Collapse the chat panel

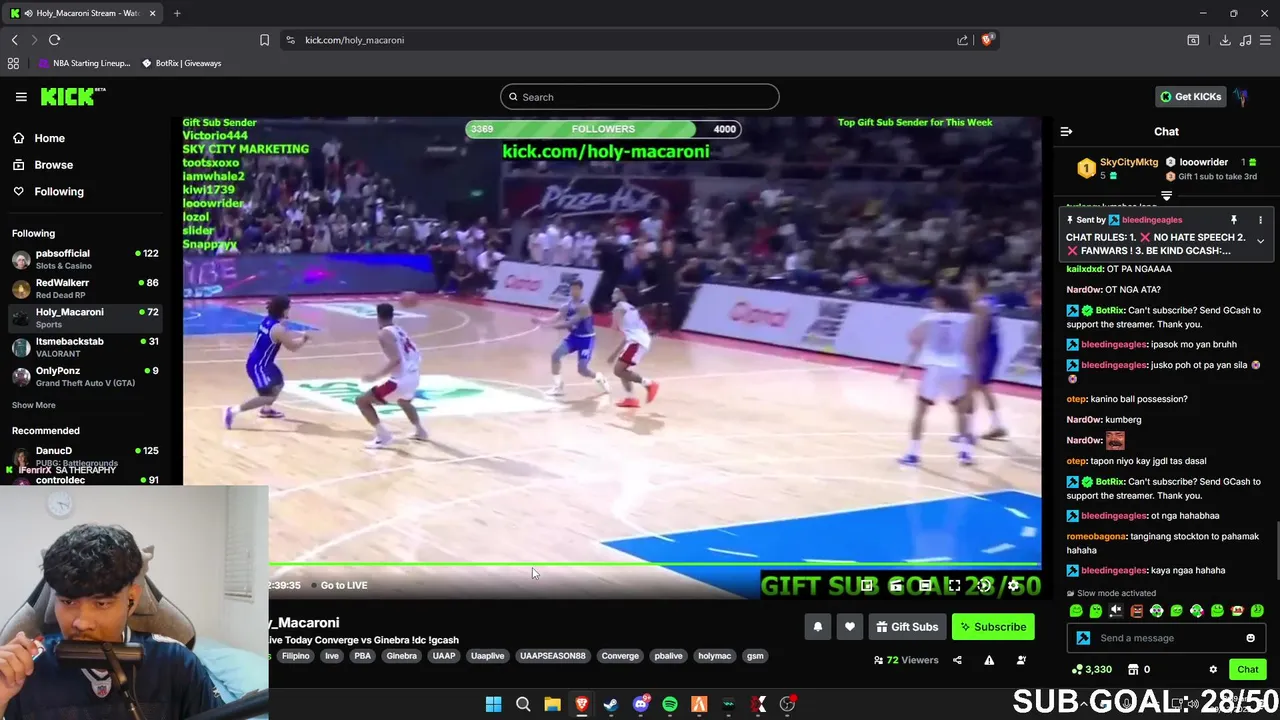tap(1066, 132)
